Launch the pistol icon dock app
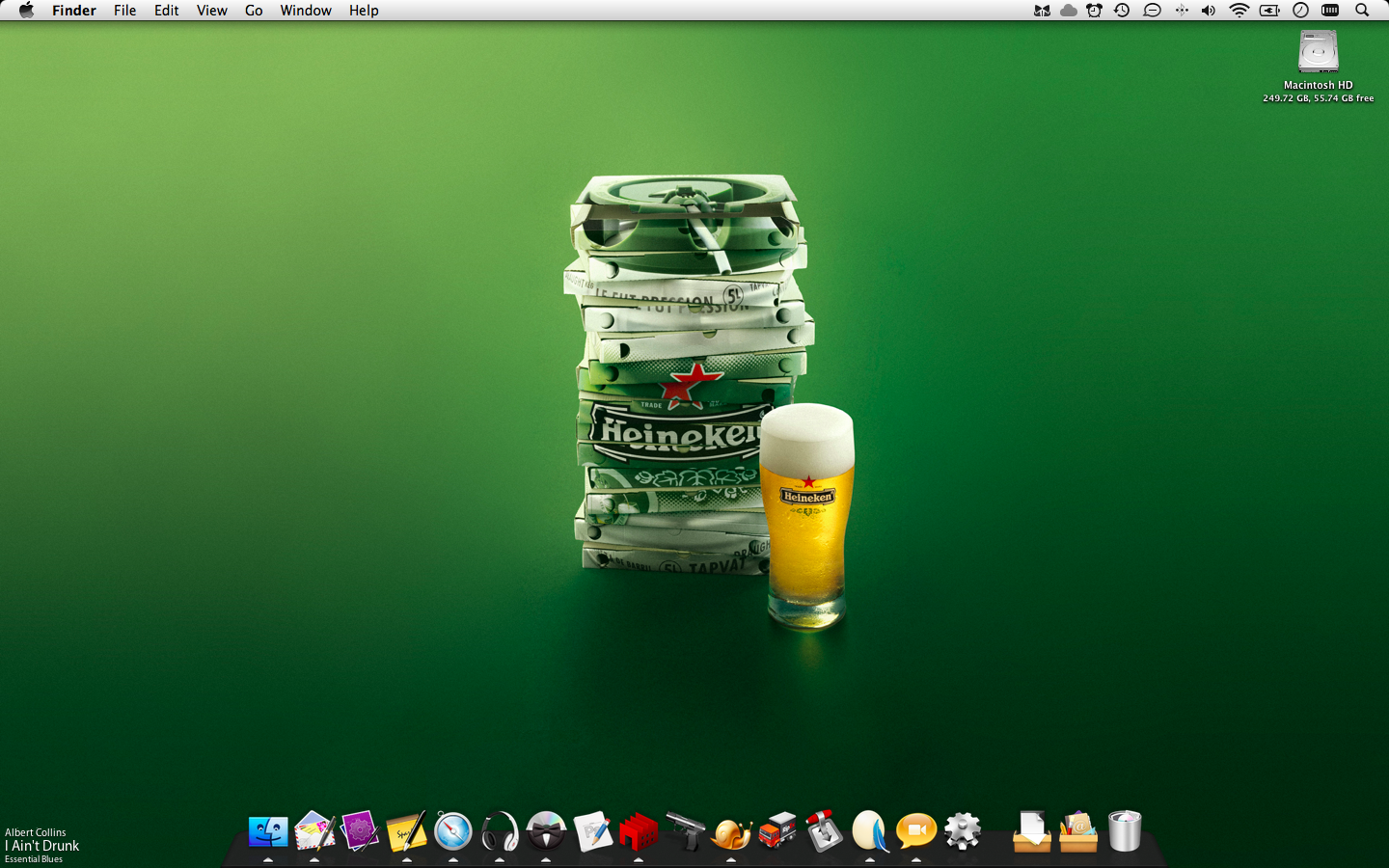Screen dimensions: 1389x868 pyautogui.click(x=685, y=831)
